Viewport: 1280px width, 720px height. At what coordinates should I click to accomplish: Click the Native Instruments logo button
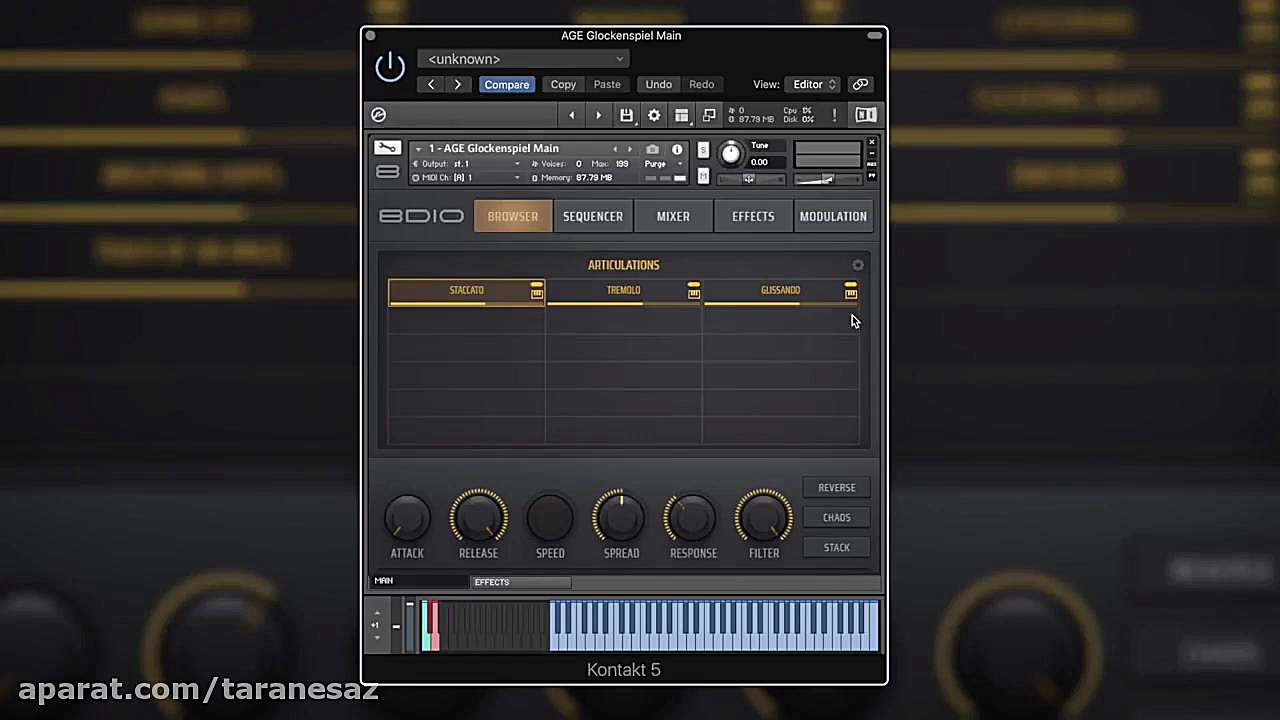866,115
